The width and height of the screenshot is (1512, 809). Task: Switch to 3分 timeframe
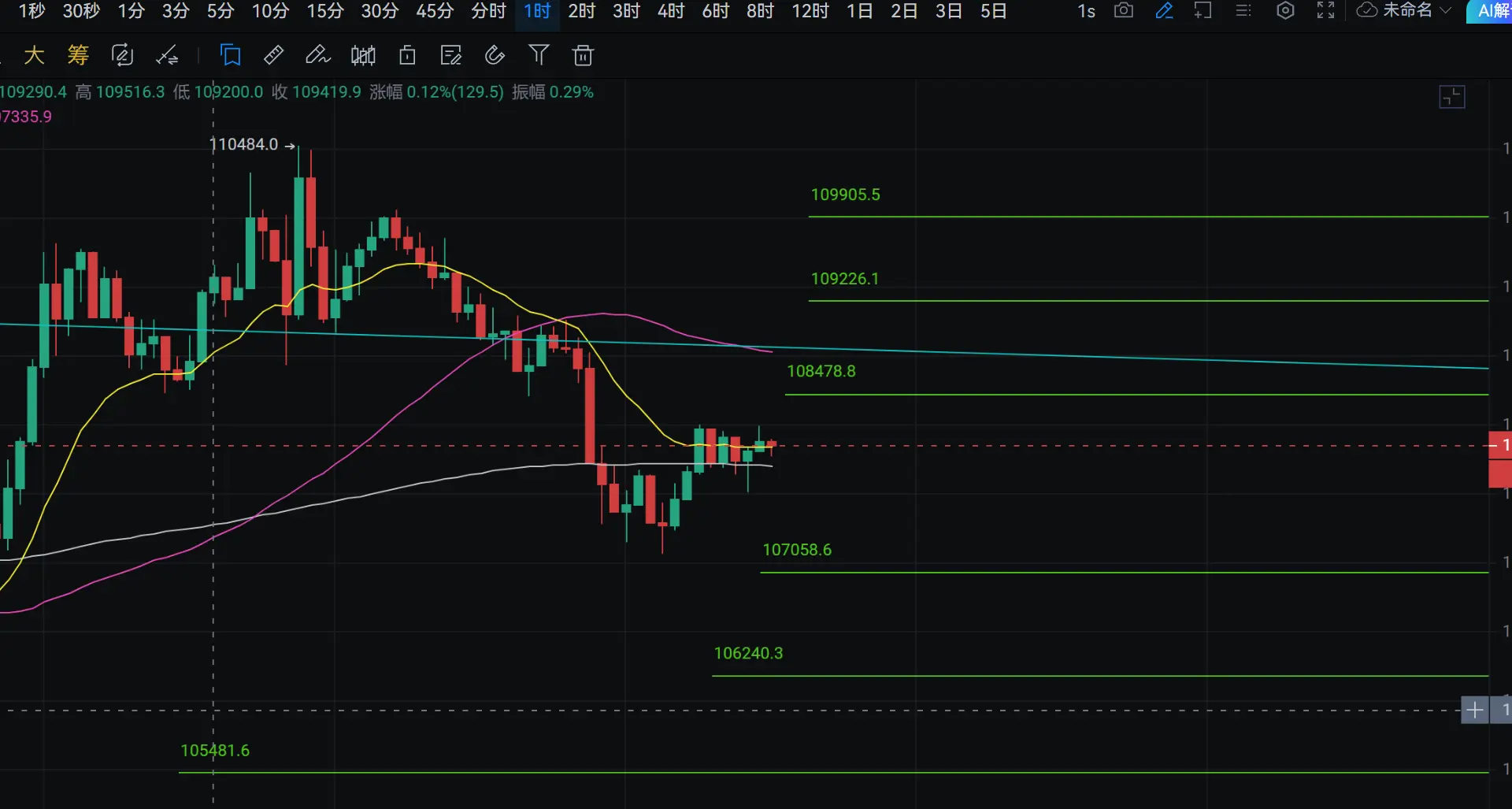[x=176, y=11]
